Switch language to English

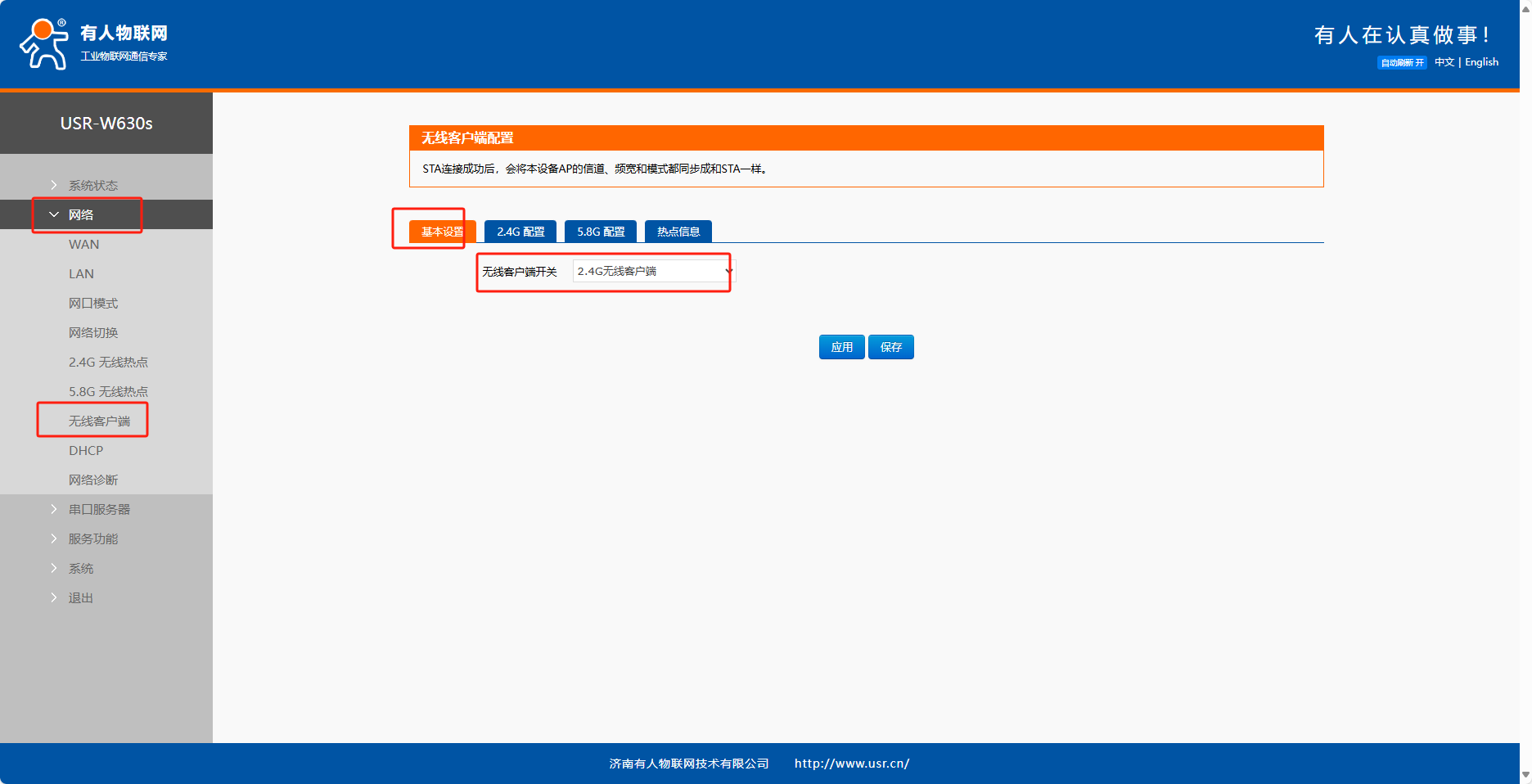tap(1481, 62)
